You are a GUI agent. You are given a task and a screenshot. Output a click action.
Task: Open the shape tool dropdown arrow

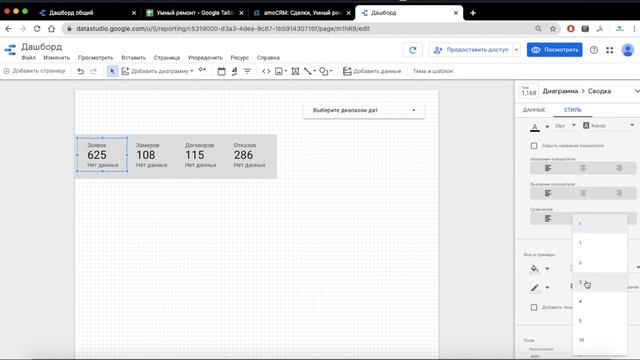331,71
